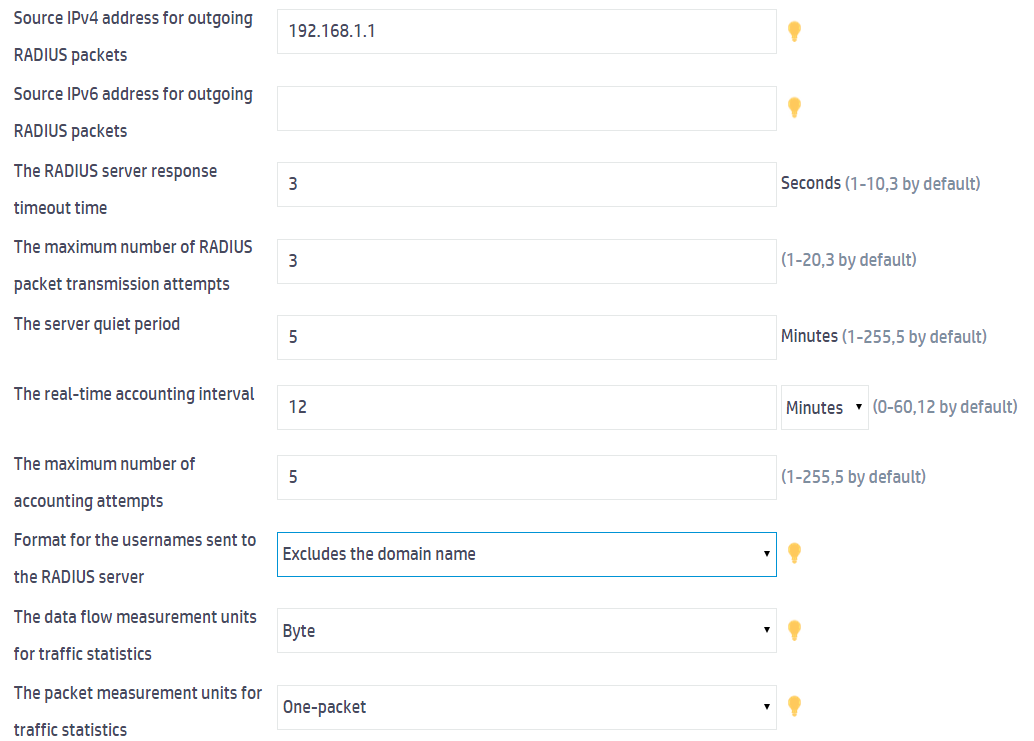Click the RADIUS server response timeout input
This screenshot has height=741, width=1034.
pyautogui.click(x=526, y=184)
